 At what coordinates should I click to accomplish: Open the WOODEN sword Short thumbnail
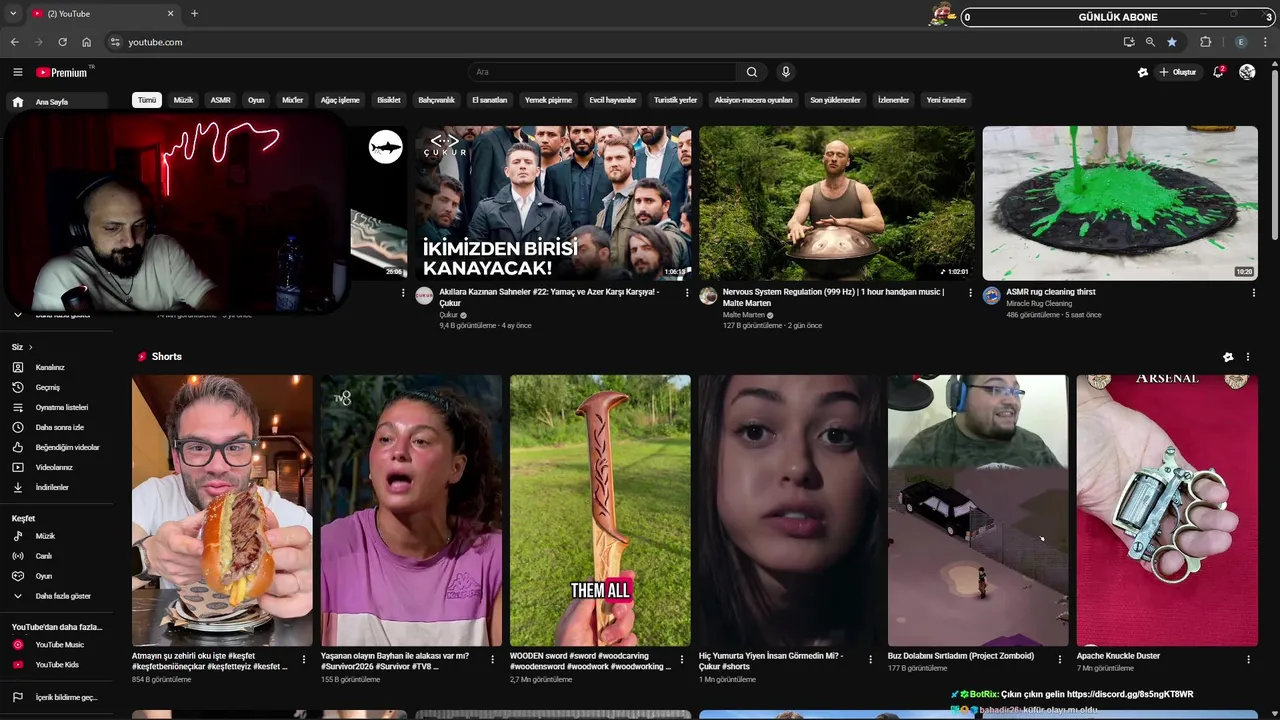pyautogui.click(x=600, y=510)
